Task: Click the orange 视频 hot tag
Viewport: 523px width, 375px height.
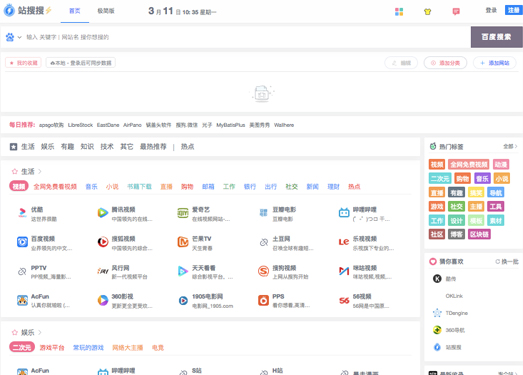Action: 437,164
